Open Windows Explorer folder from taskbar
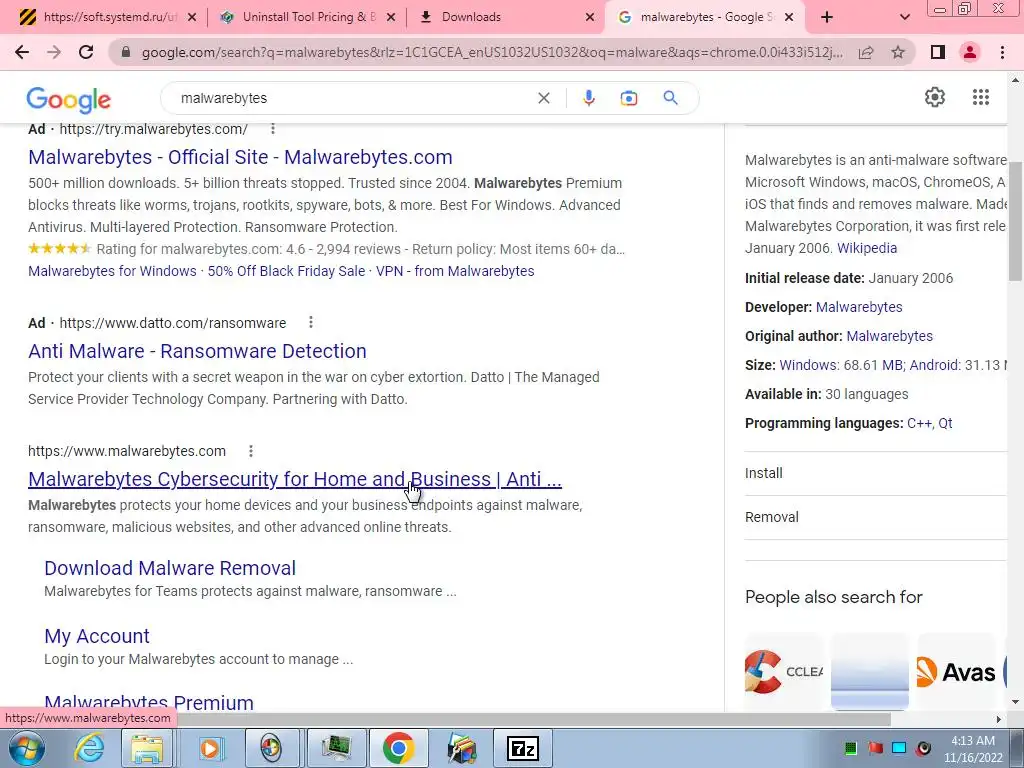1024x768 pixels. pyautogui.click(x=147, y=748)
